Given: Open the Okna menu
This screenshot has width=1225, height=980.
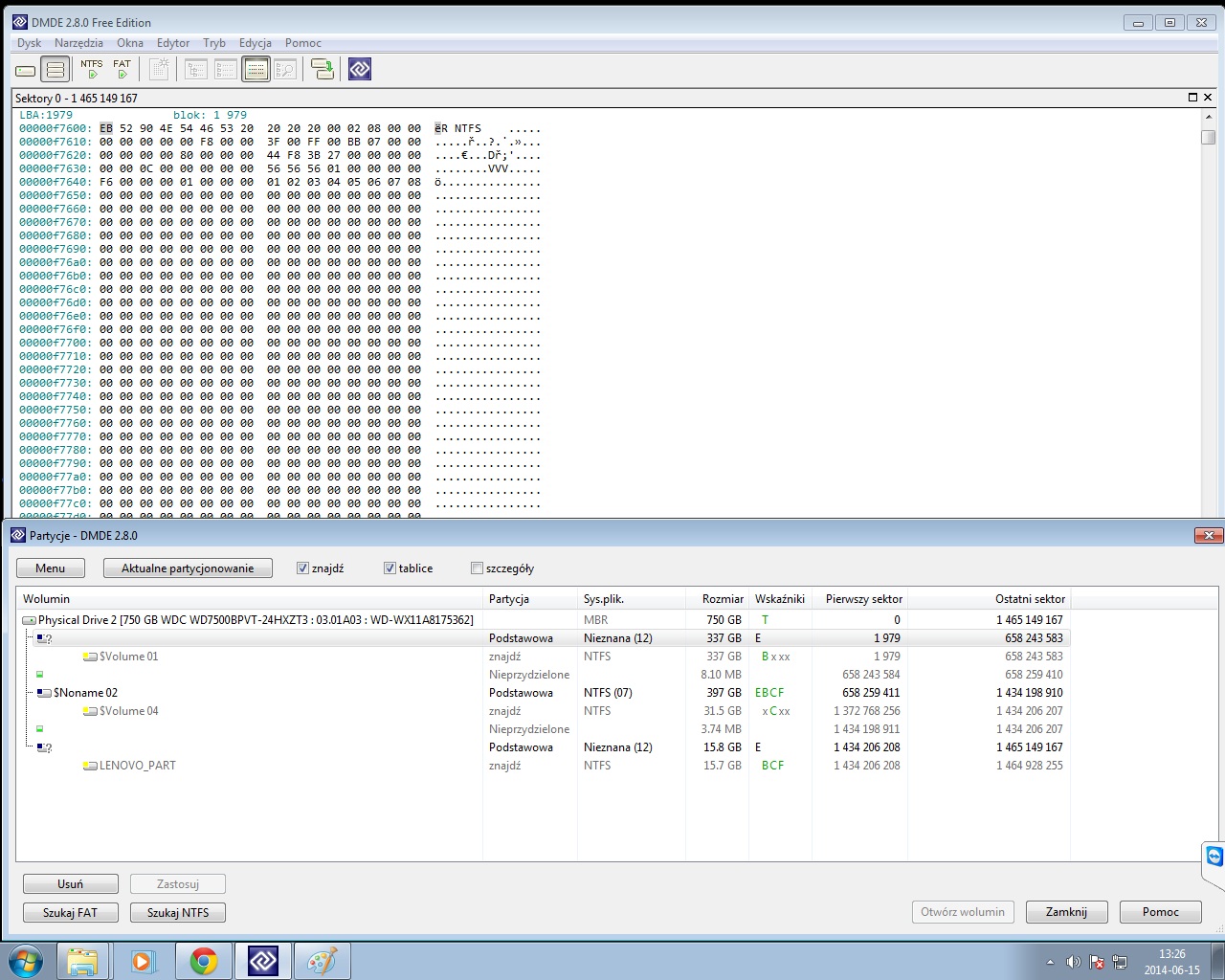Looking at the screenshot, I should [x=130, y=43].
